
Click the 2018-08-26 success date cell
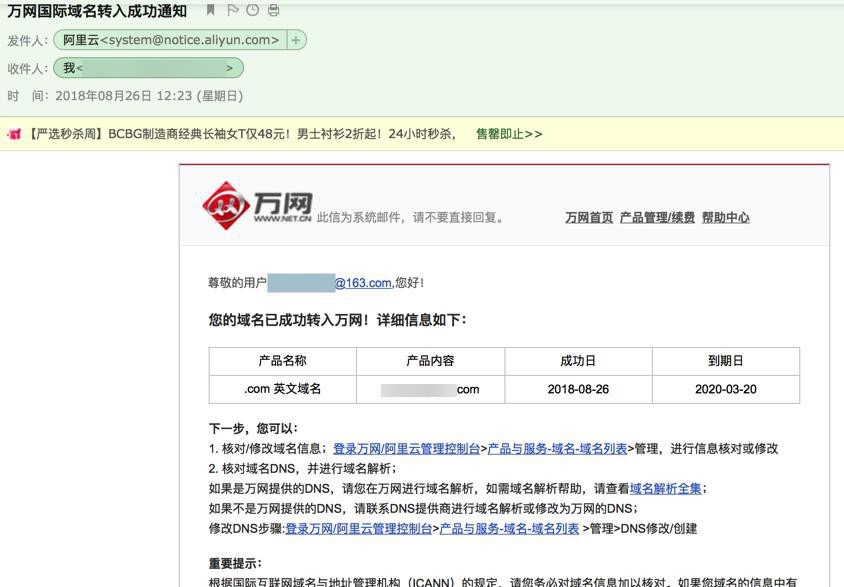pos(578,389)
